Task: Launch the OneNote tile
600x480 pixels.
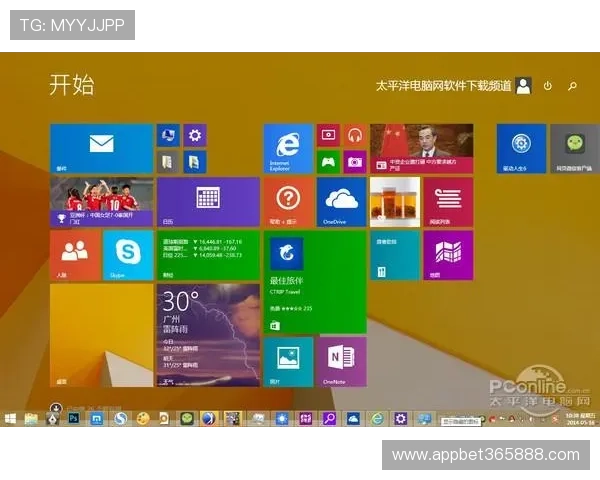Action: (341, 361)
